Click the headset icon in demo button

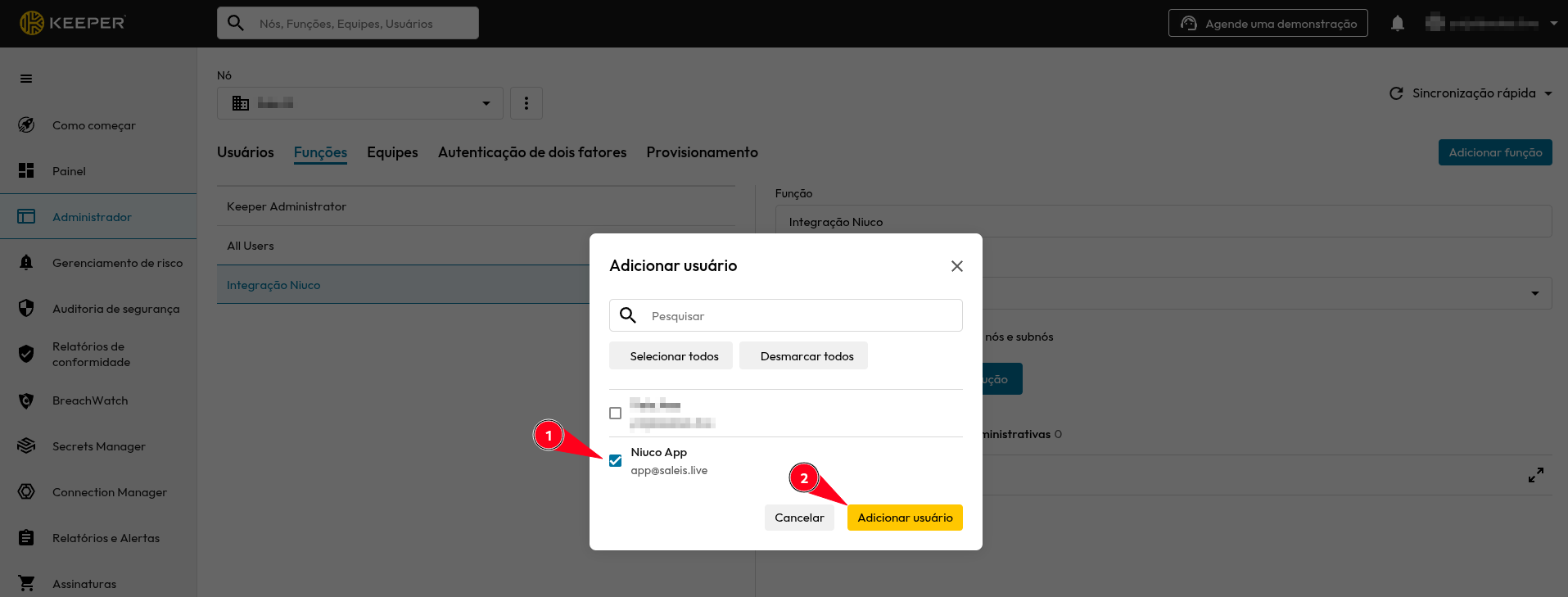[1189, 24]
